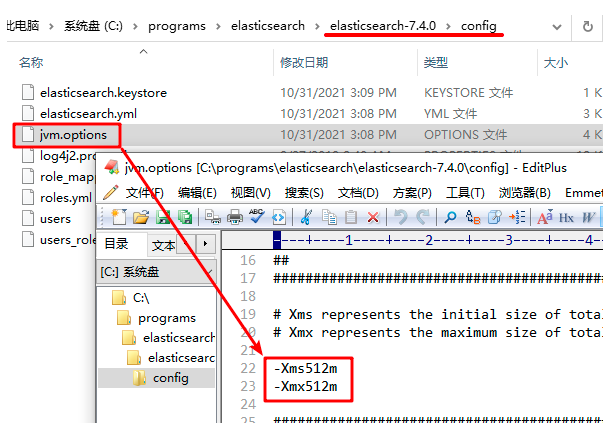Expand the chevron after programs in the breadcrumb
Screen dimensions: 603x423
(x=218, y=27)
